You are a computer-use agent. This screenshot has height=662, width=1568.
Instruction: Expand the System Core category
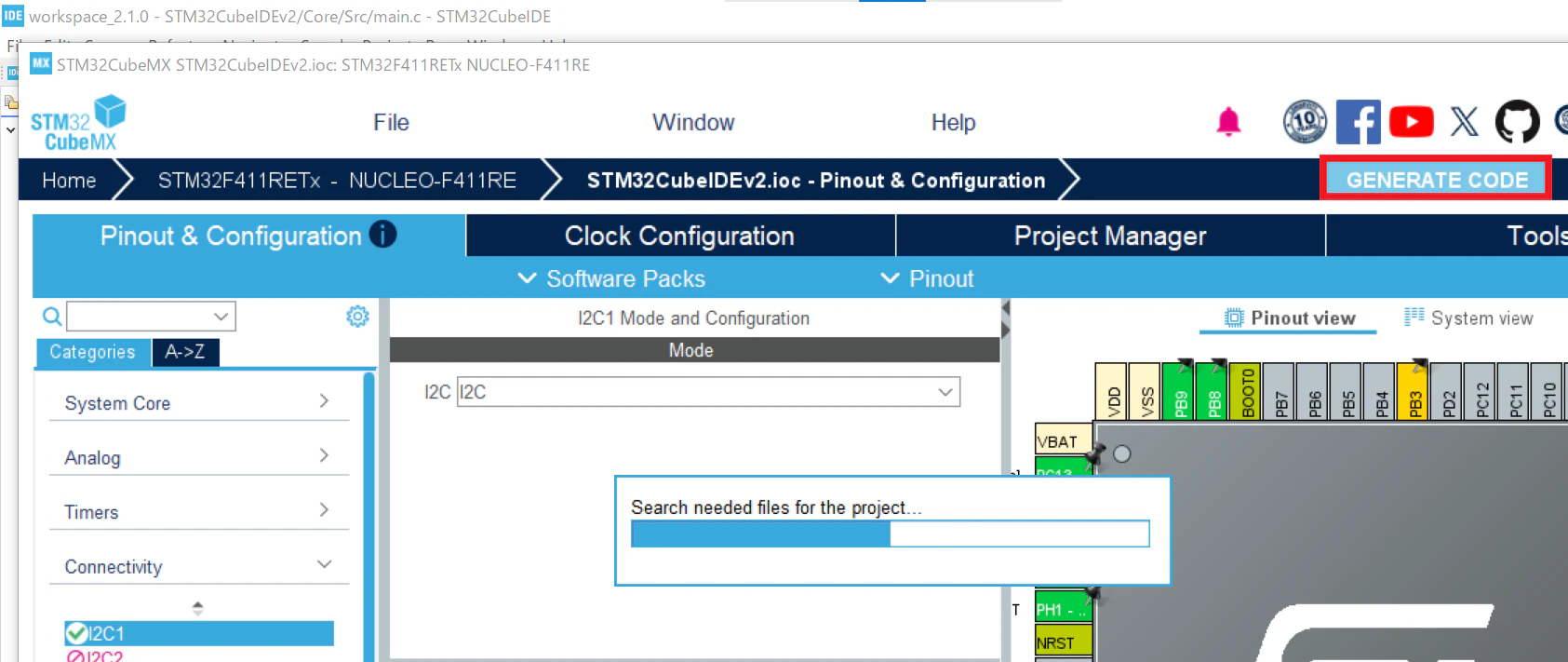click(198, 402)
